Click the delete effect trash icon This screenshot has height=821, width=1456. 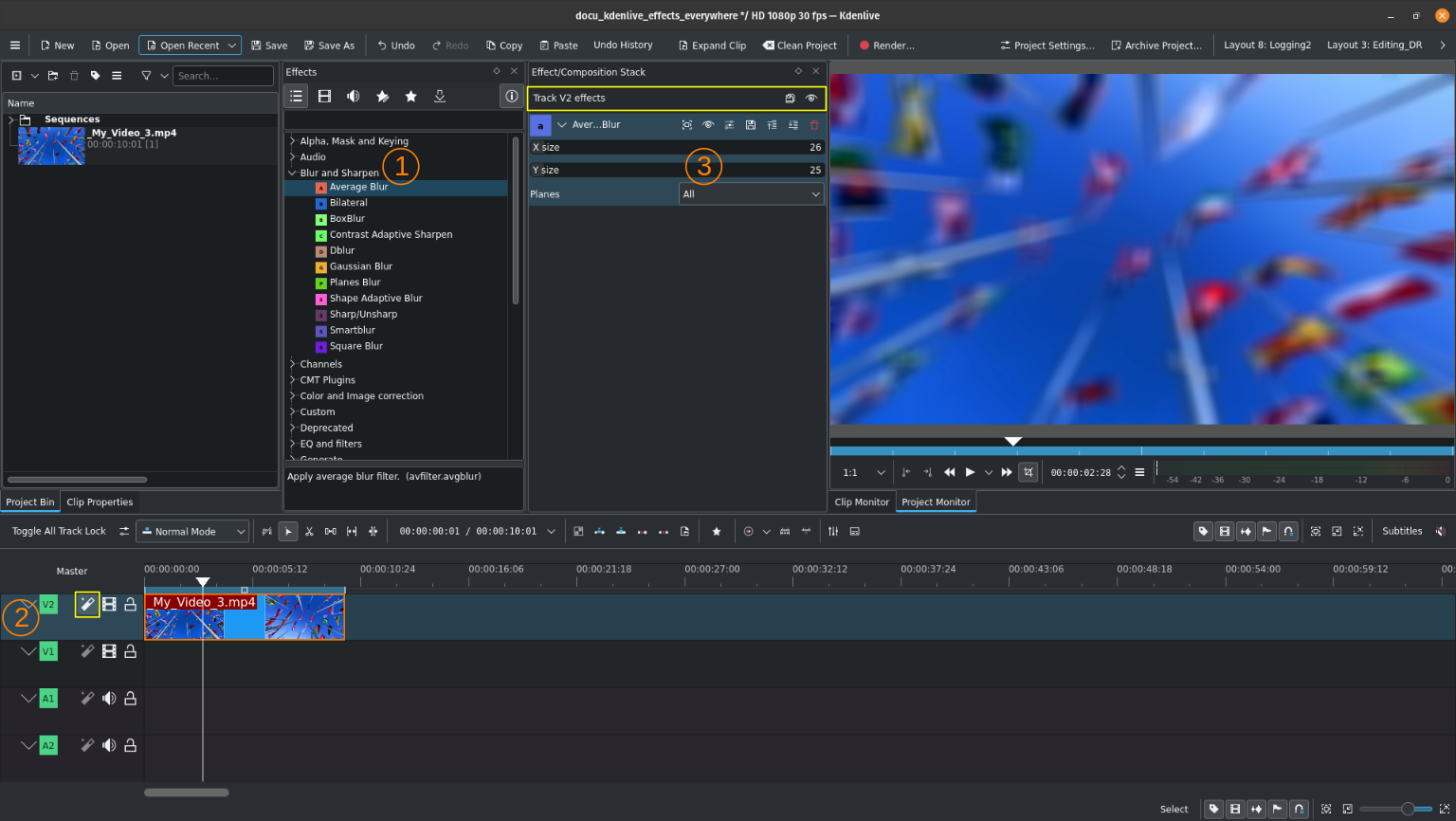click(x=814, y=125)
